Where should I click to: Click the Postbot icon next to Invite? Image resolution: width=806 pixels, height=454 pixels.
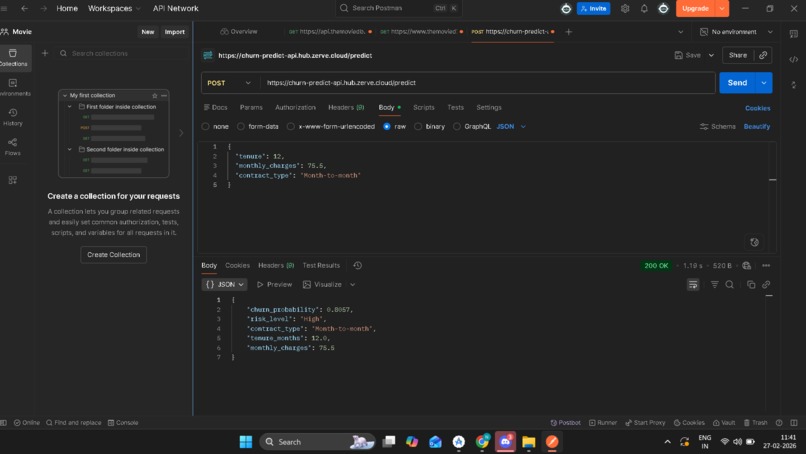click(566, 9)
